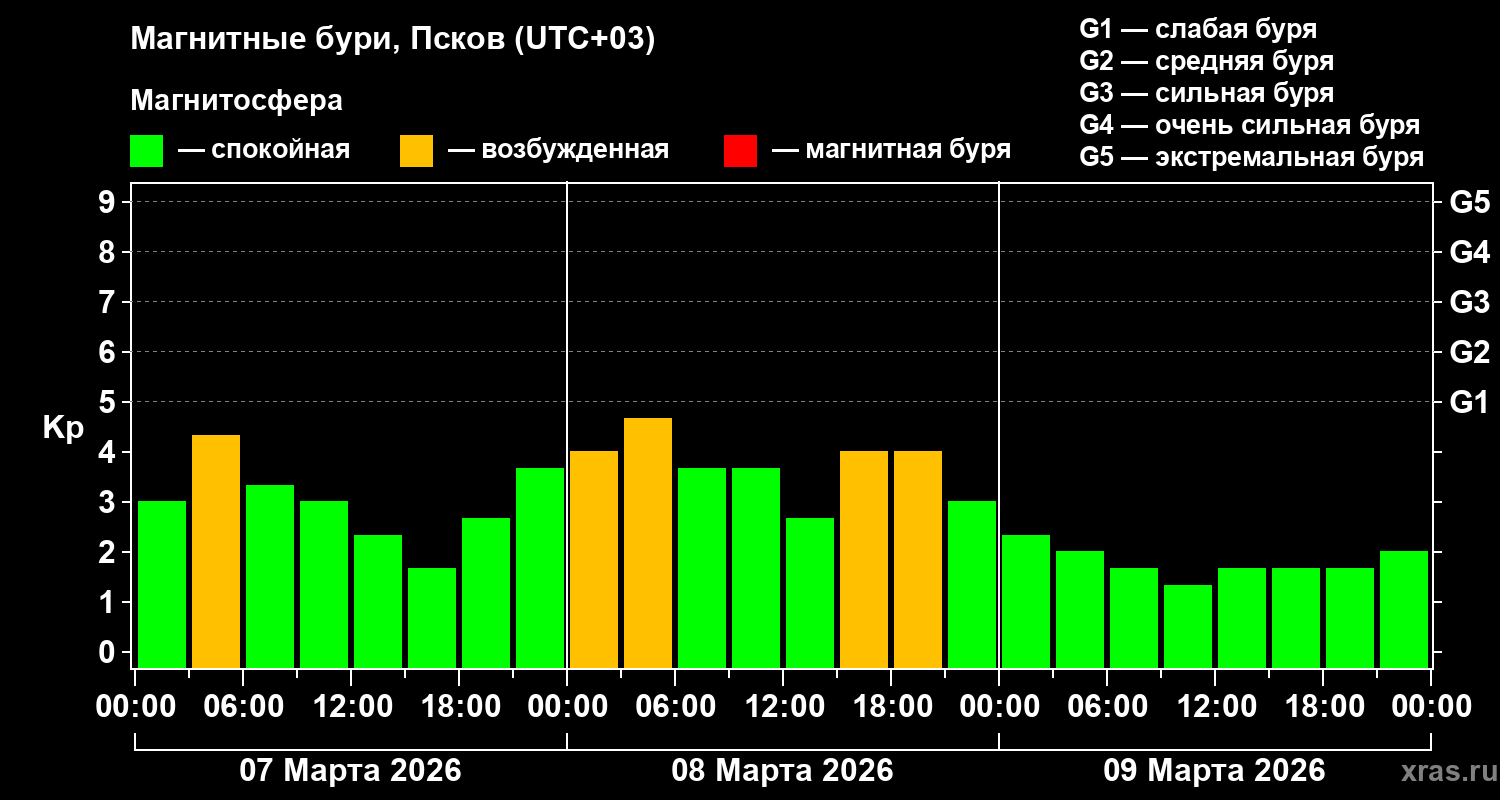Click the 00:00–03:00 green bar on 09 Марта

(x=1026, y=601)
